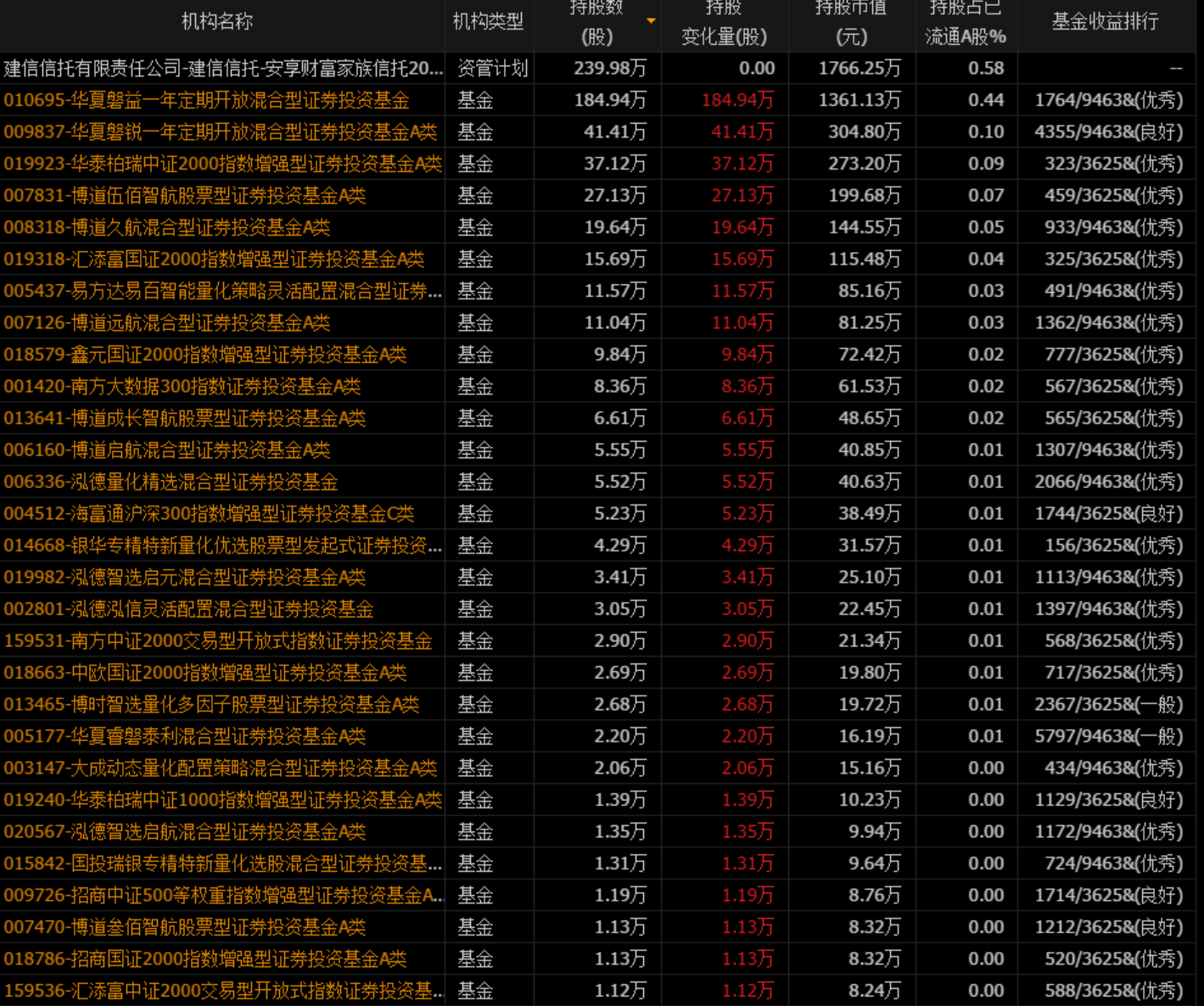This screenshot has height=1006, width=1204.
Task: Sort by 持股占已流通A股% column header
Action: pos(966,22)
